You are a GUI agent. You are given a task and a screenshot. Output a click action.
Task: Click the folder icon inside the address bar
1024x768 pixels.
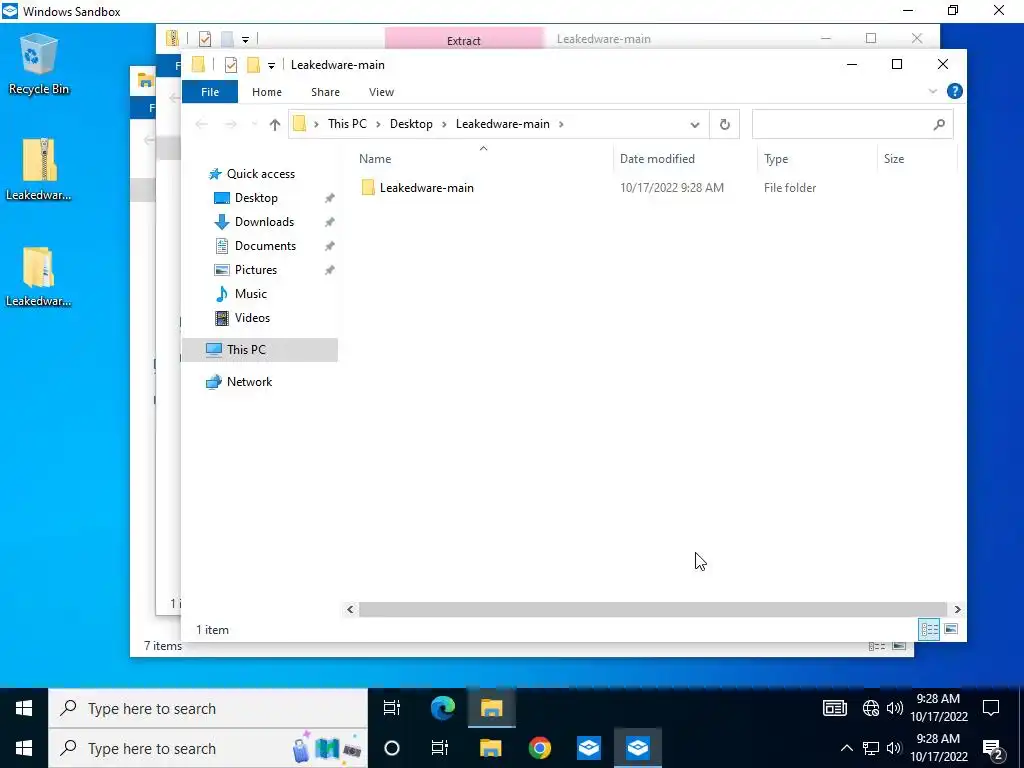[x=299, y=124]
